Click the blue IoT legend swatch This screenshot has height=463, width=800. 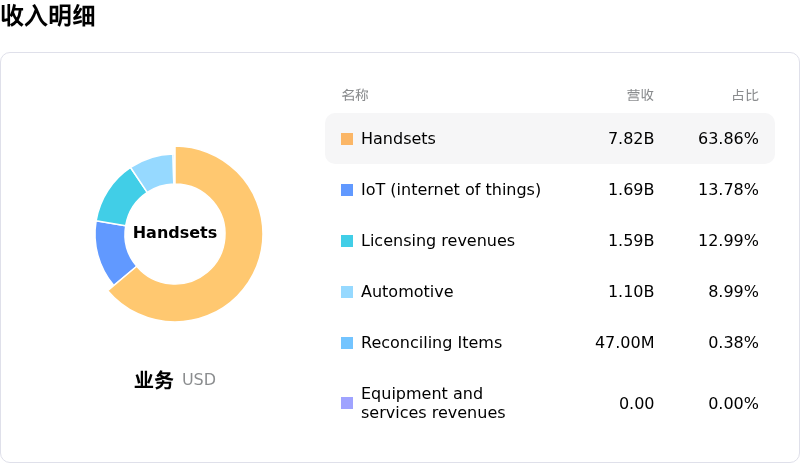347,190
